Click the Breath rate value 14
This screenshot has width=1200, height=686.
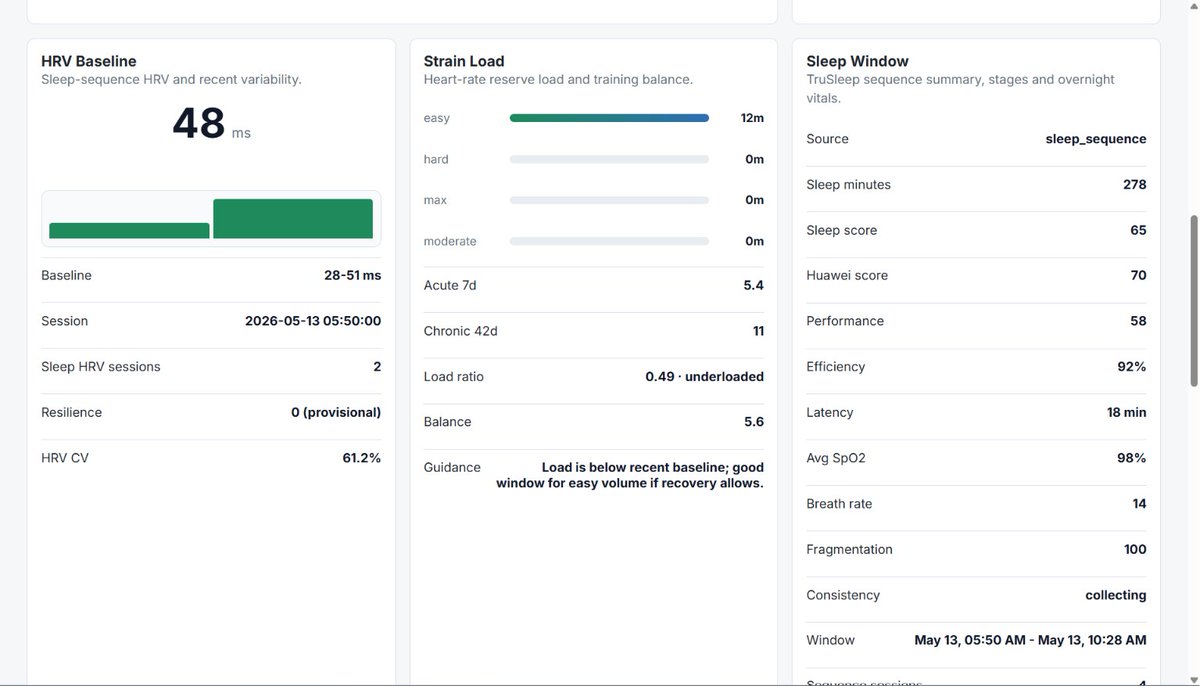coord(1140,504)
